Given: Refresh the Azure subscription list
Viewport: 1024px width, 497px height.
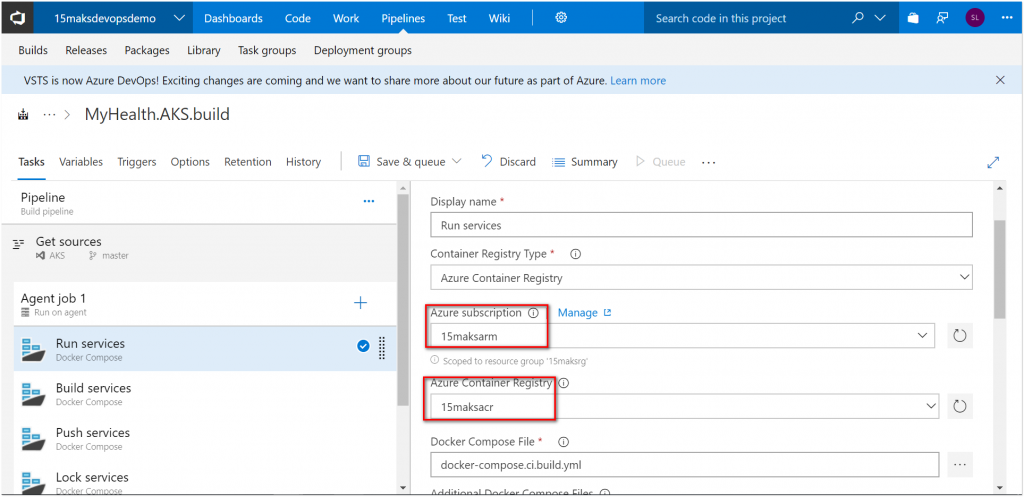Looking at the screenshot, I should pyautogui.click(x=959, y=336).
